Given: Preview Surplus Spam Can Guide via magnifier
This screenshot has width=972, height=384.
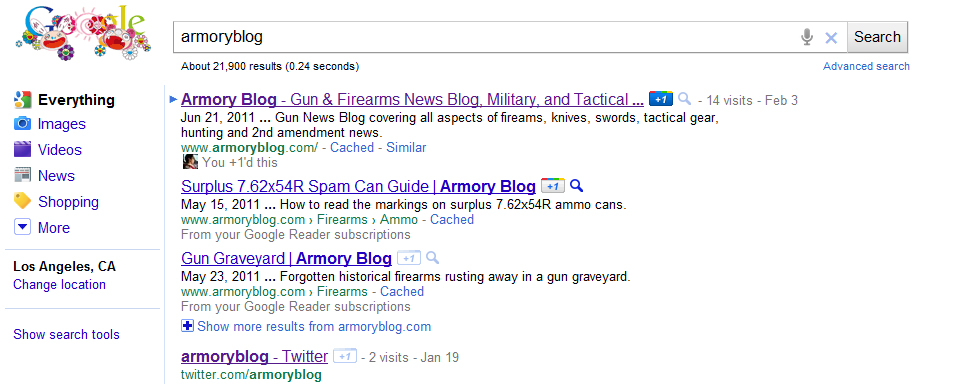Looking at the screenshot, I should point(577,185).
